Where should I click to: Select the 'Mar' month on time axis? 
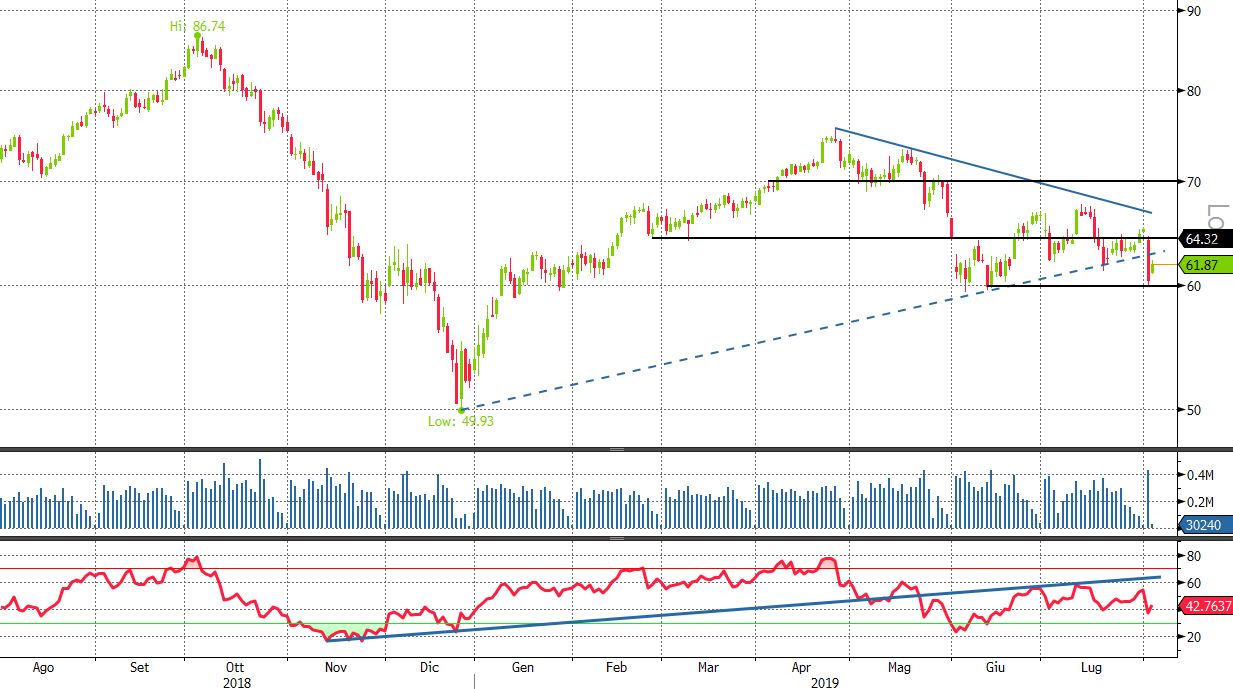pos(708,666)
